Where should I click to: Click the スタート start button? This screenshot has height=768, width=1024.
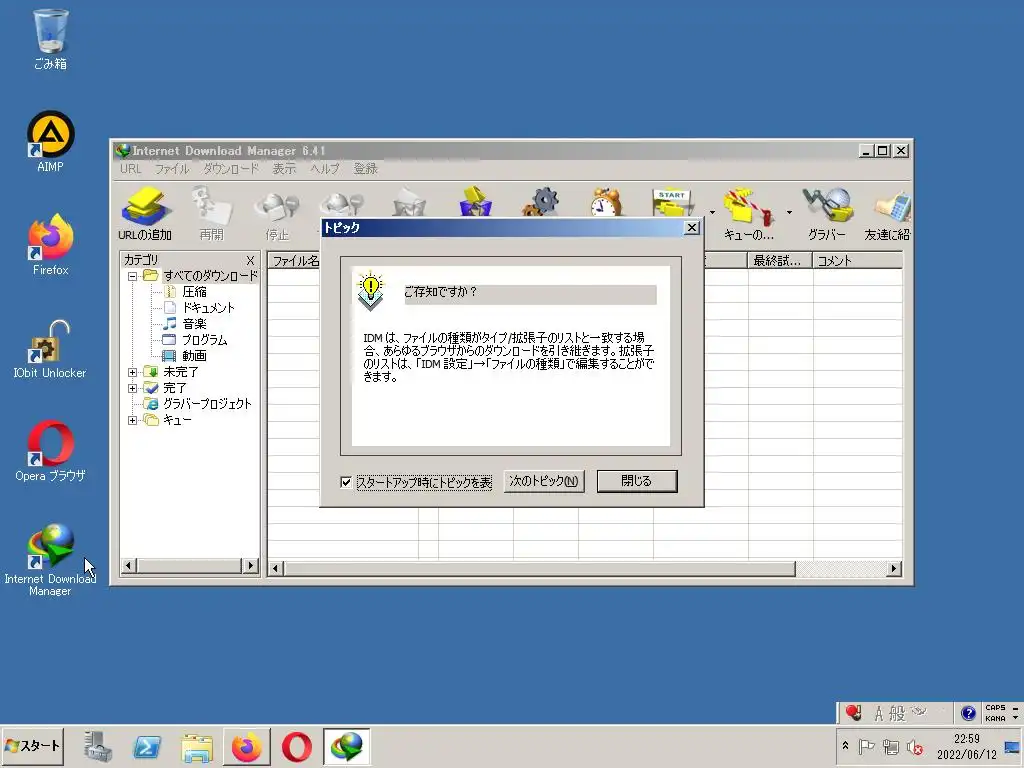coord(32,746)
